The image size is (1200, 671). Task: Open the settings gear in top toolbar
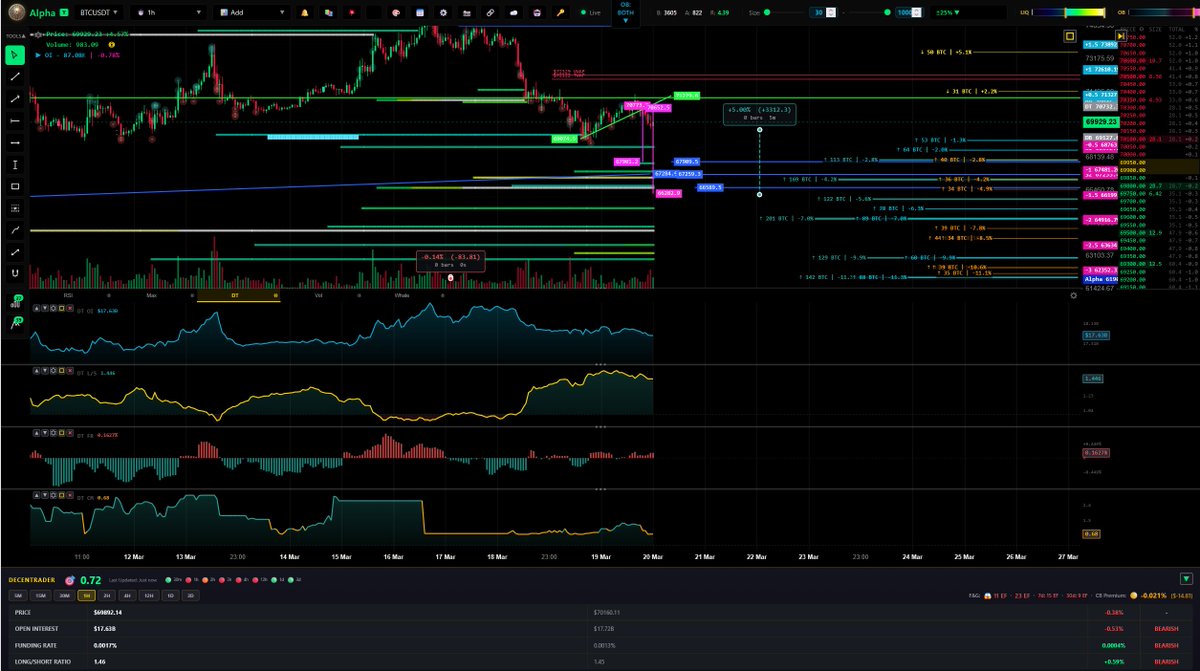click(x=443, y=13)
